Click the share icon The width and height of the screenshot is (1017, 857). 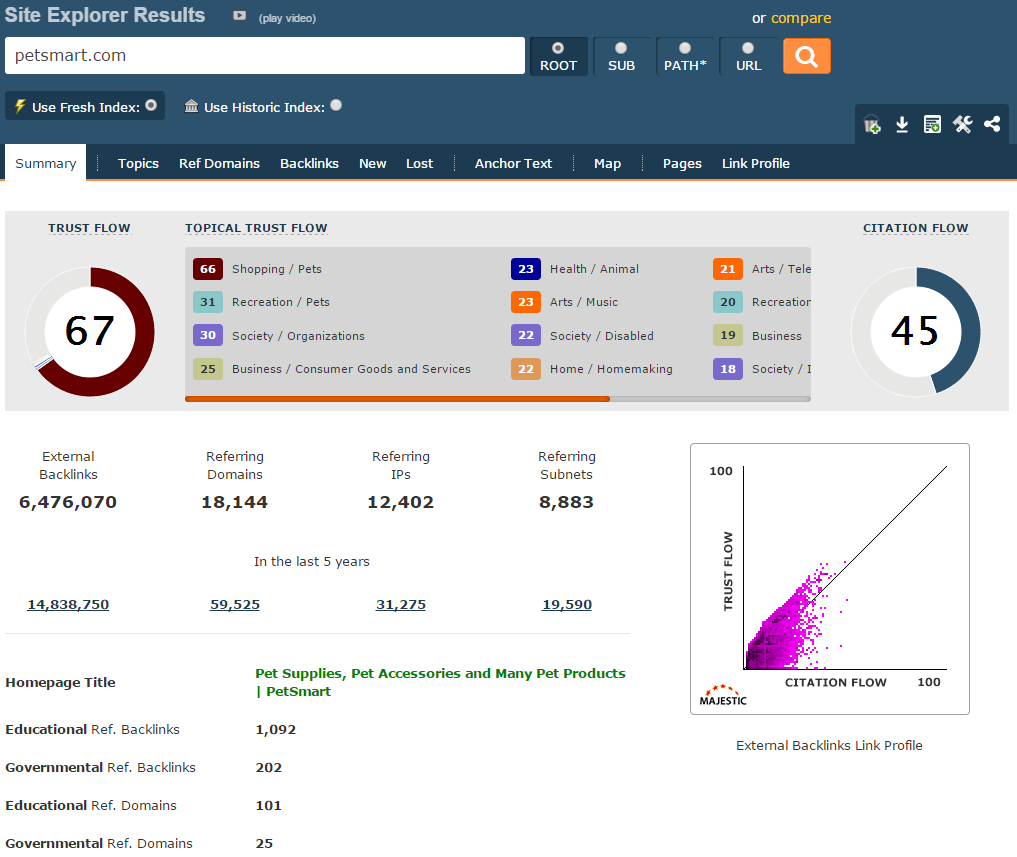point(992,125)
